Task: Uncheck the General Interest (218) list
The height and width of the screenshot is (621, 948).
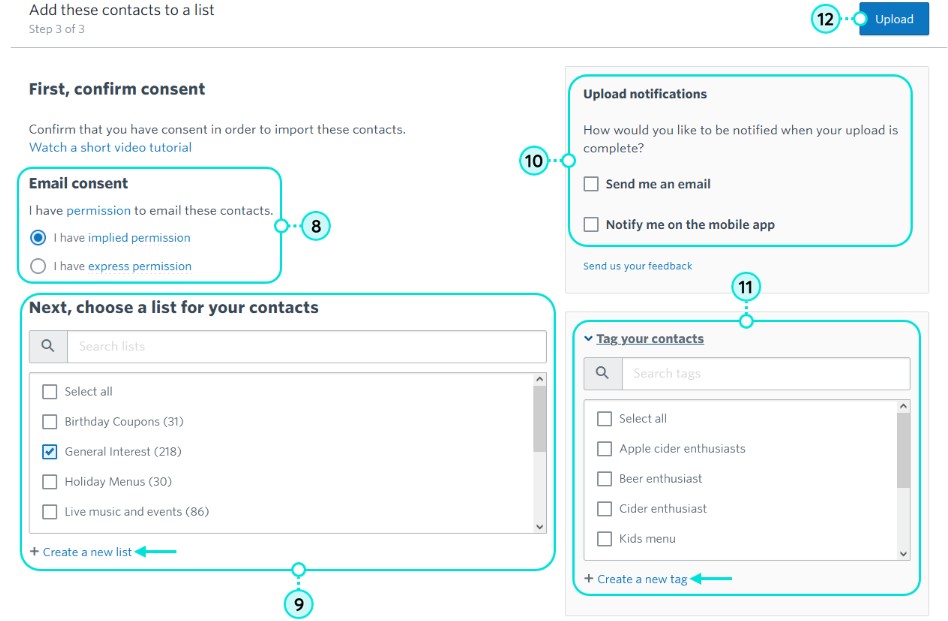Action: tap(50, 452)
